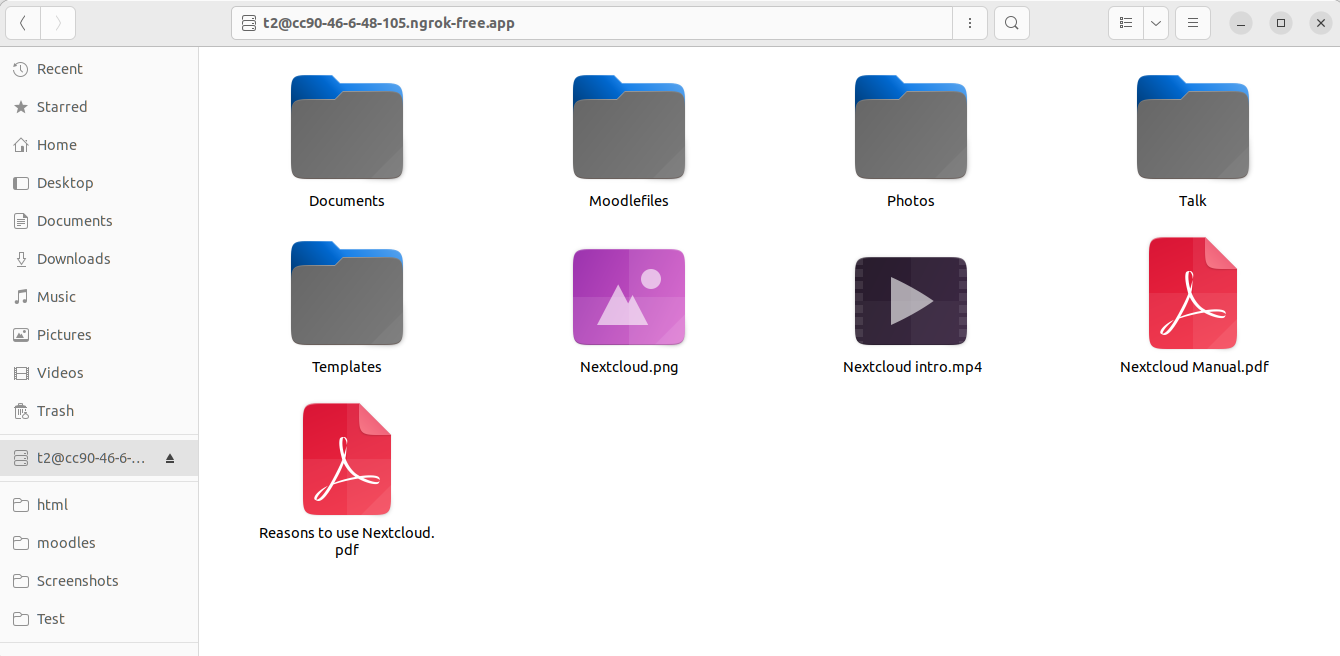
Task: Open the Test bookmark in the sidebar
Action: 99,619
